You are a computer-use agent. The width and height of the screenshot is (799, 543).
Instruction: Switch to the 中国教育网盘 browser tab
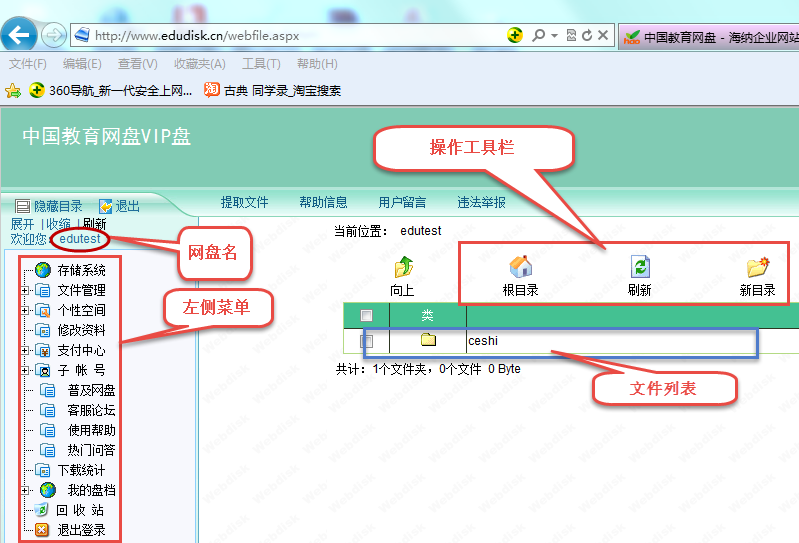pyautogui.click(x=709, y=37)
